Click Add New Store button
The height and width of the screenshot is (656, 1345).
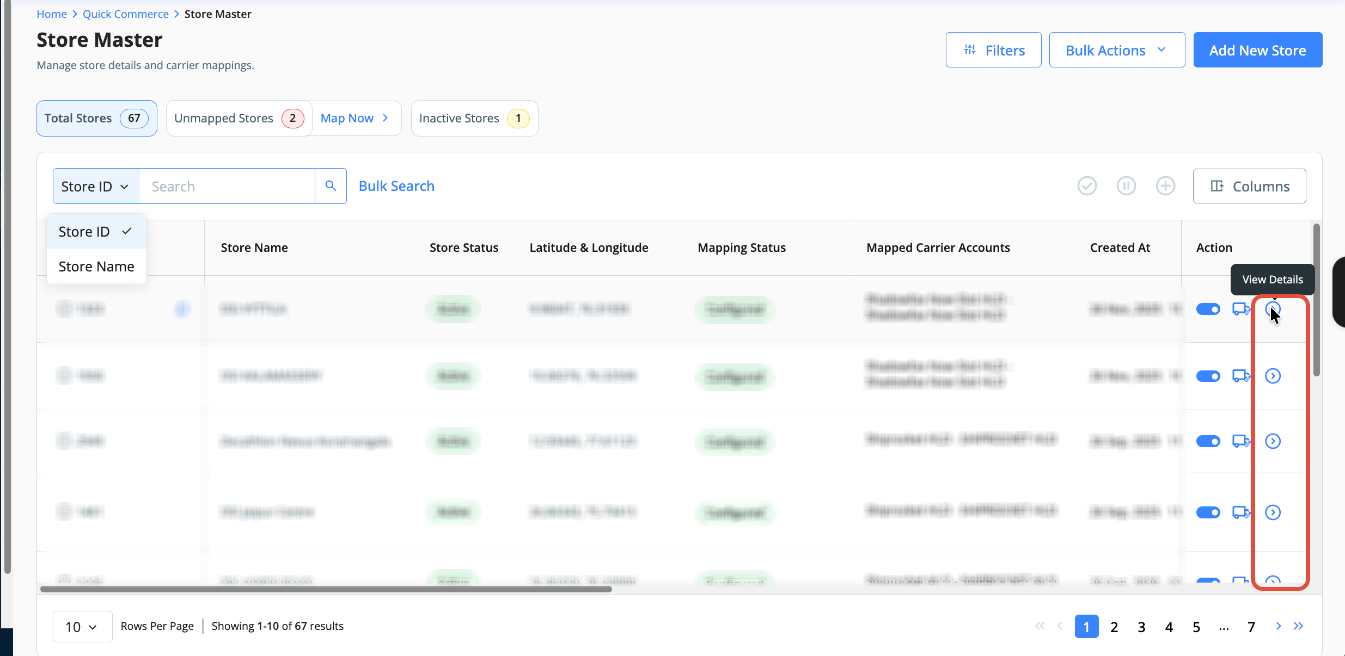[x=1258, y=50]
